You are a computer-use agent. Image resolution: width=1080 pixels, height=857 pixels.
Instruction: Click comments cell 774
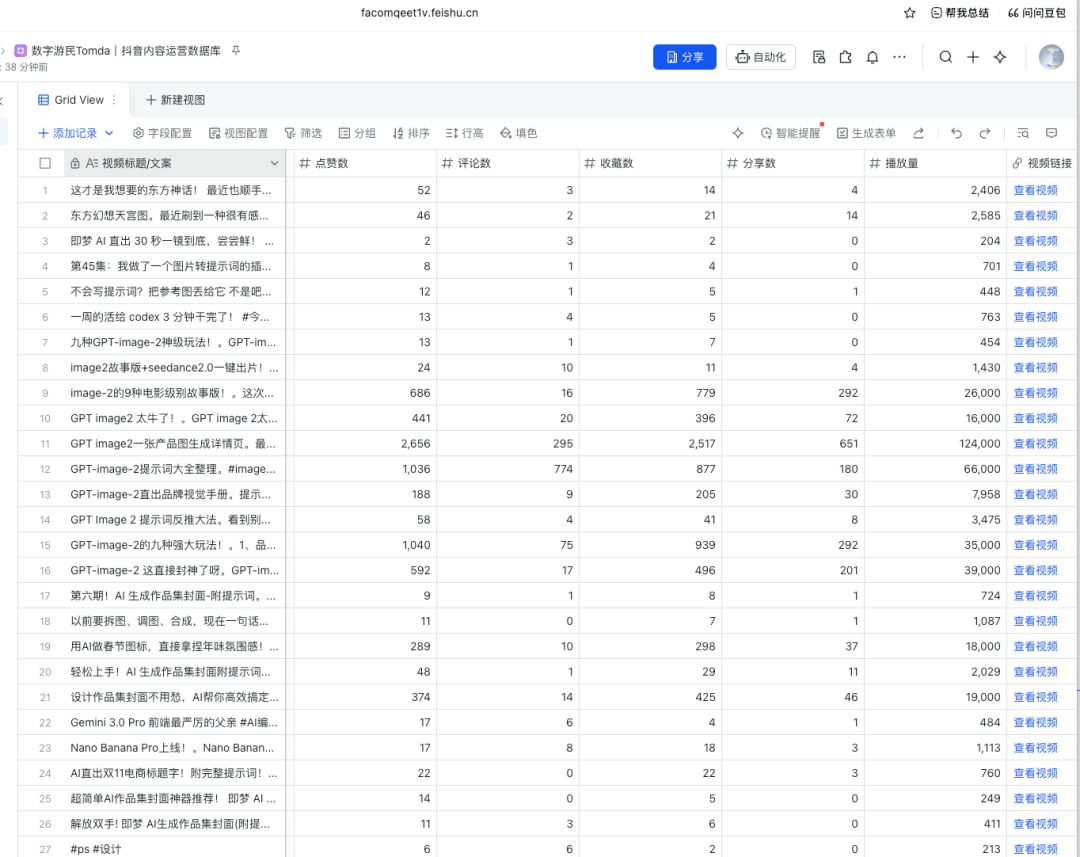coord(508,469)
